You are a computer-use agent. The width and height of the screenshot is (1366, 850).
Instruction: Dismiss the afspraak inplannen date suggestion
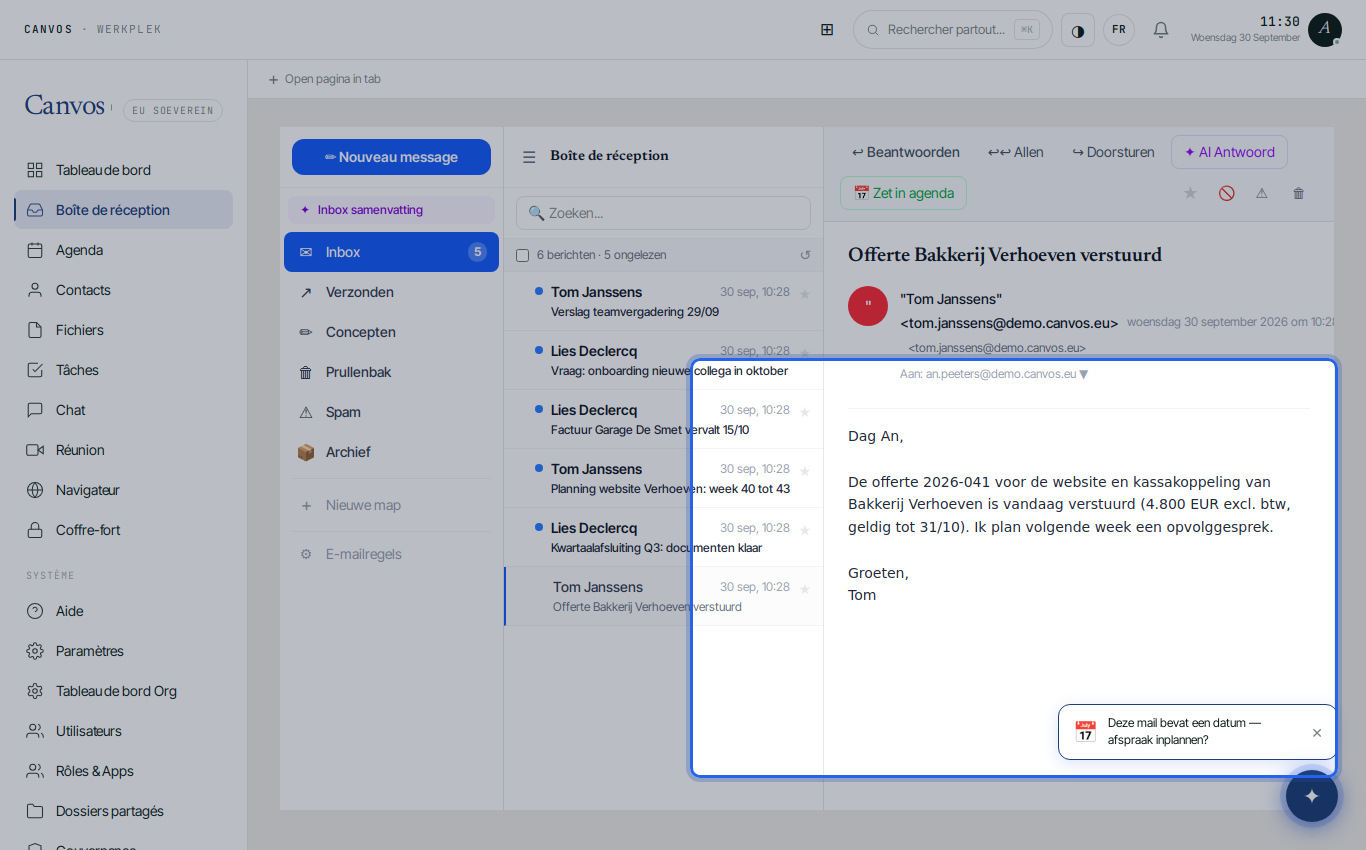[1317, 733]
